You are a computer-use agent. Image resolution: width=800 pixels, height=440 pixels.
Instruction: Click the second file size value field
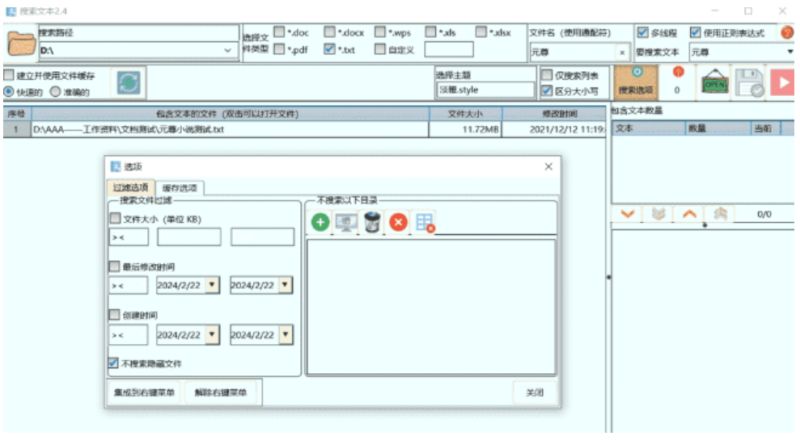point(262,237)
